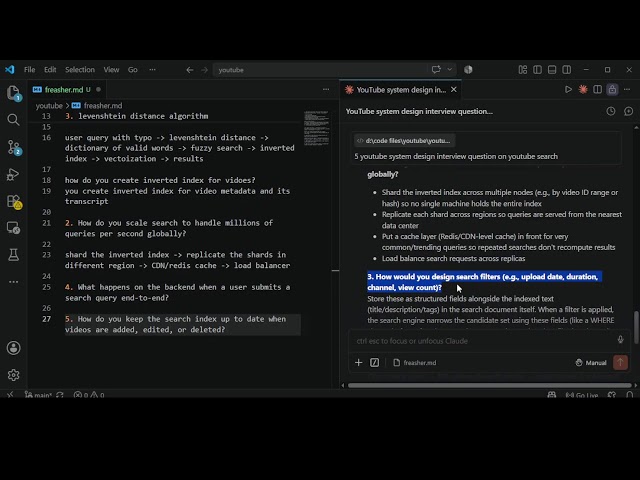Add attachment with plus button
Image resolution: width=640 pixels, height=480 pixels.
tap(358, 362)
